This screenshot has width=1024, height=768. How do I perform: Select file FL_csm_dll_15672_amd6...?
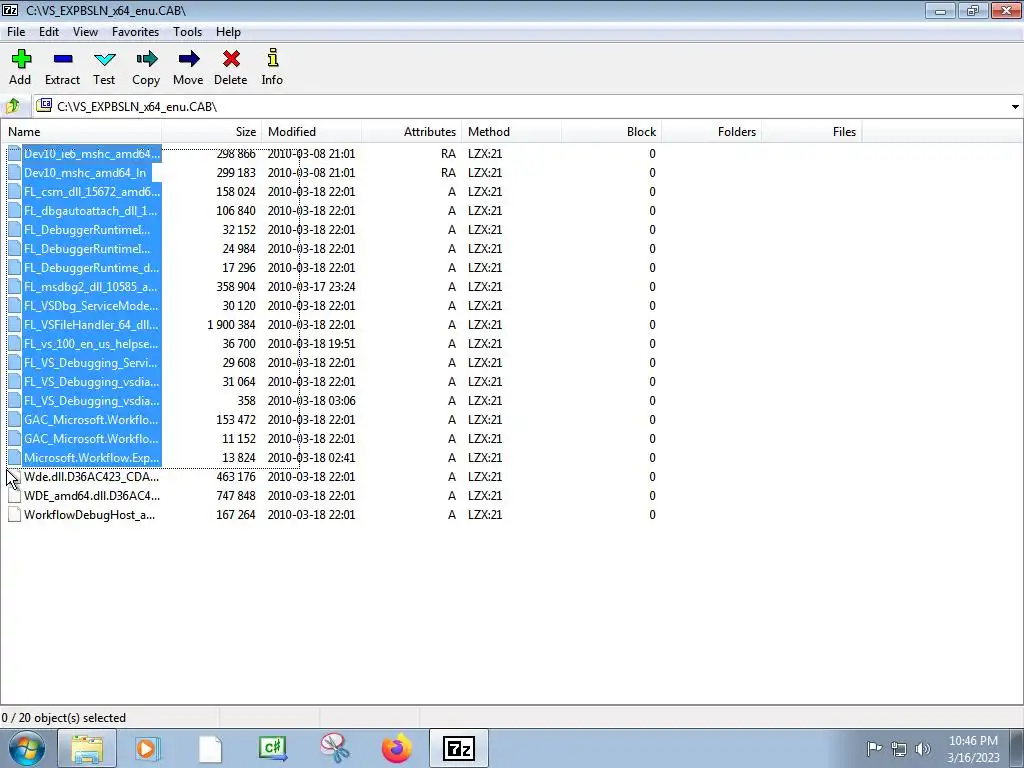(91, 192)
